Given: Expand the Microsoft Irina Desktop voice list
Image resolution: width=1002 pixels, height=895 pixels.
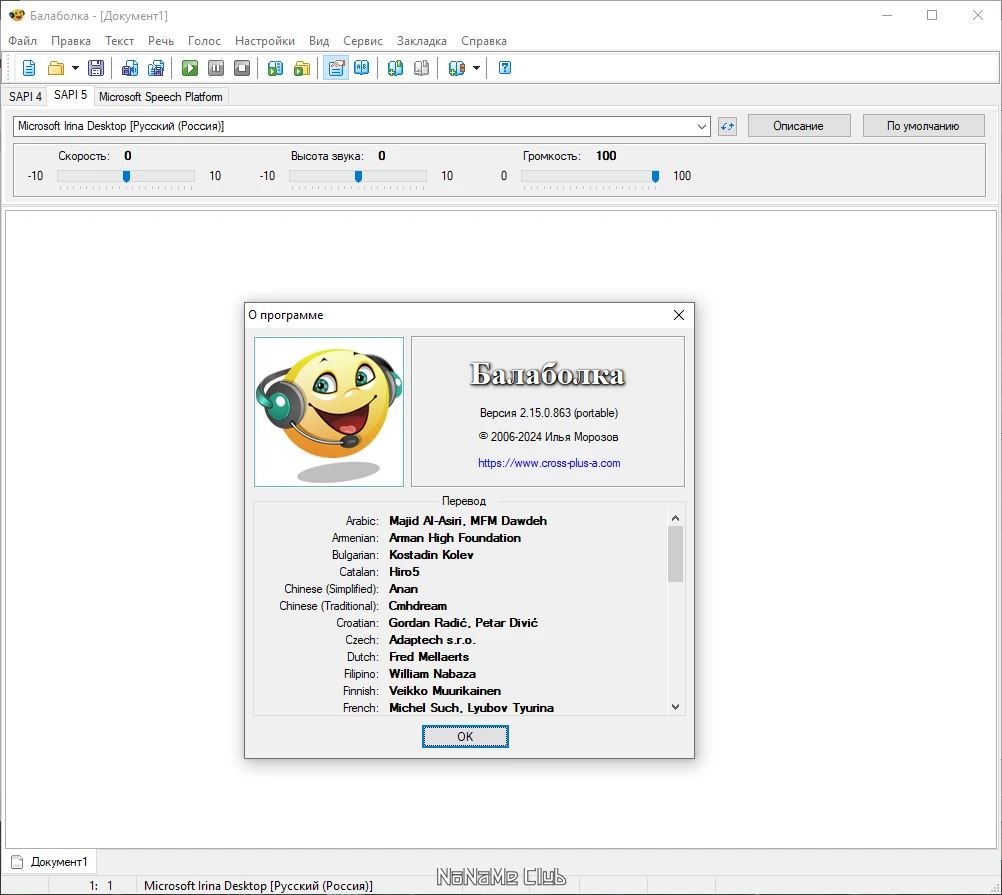Looking at the screenshot, I should (701, 126).
